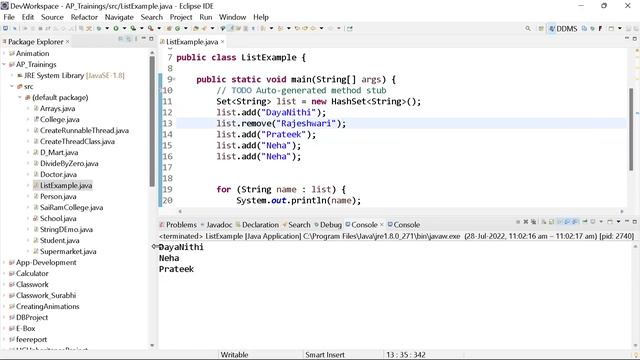Click the green Run toolbar button
This screenshot has width=640, height=360.
116,29
